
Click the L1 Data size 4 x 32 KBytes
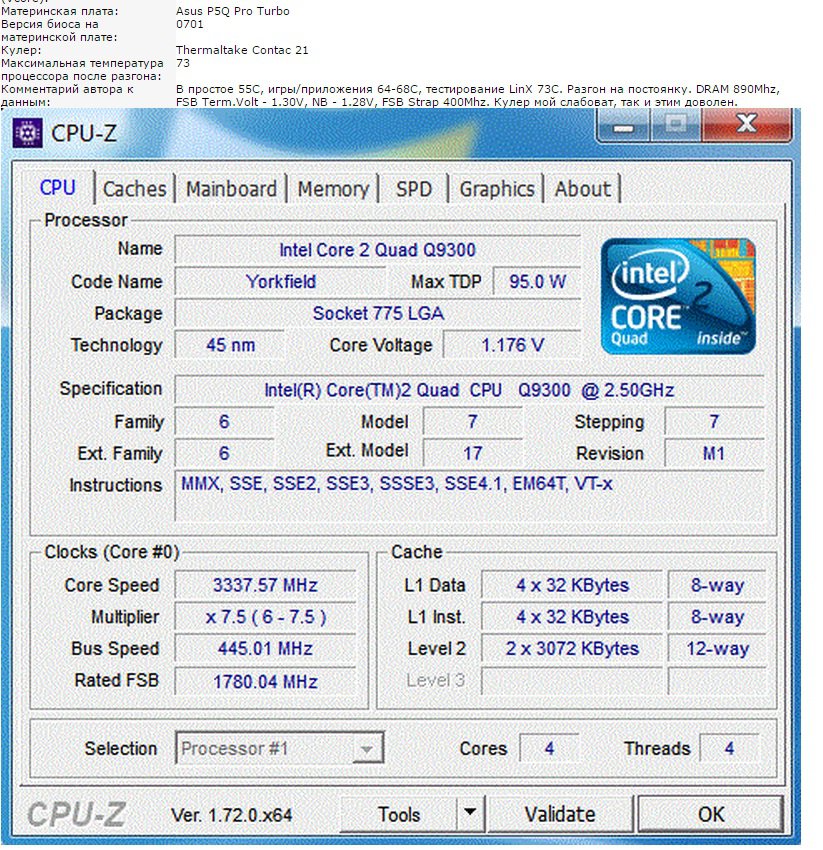point(572,585)
